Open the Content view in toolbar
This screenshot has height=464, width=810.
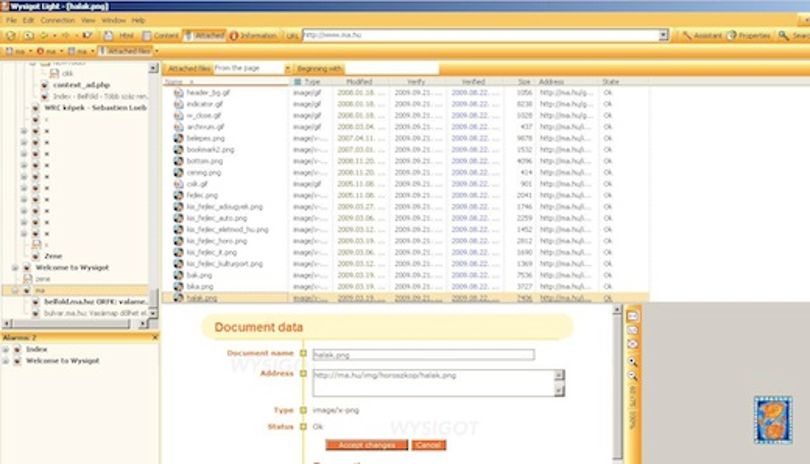(x=160, y=36)
